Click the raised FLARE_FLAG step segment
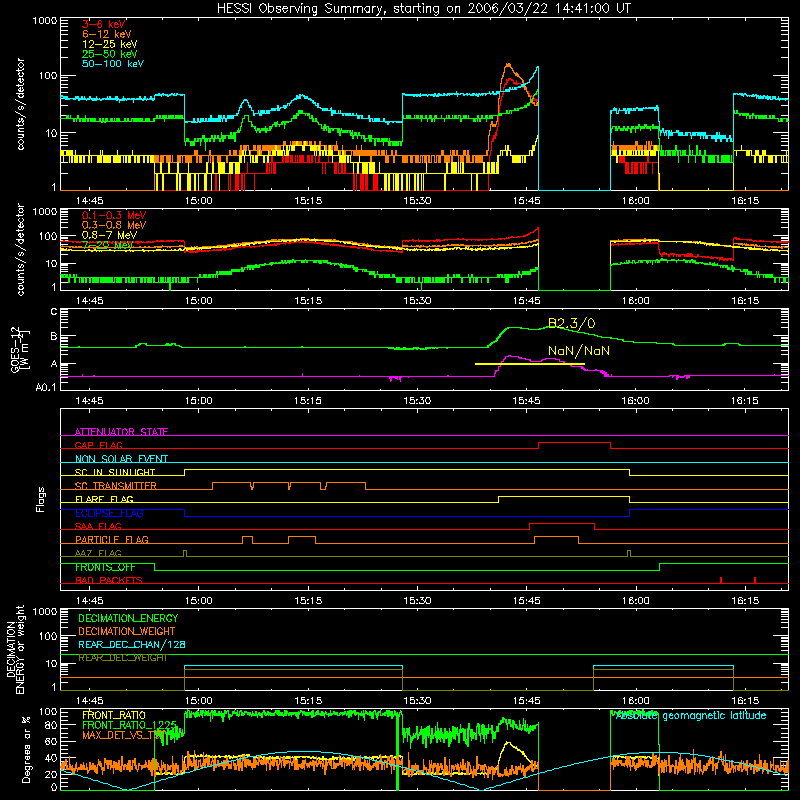The image size is (800, 800). (564, 496)
